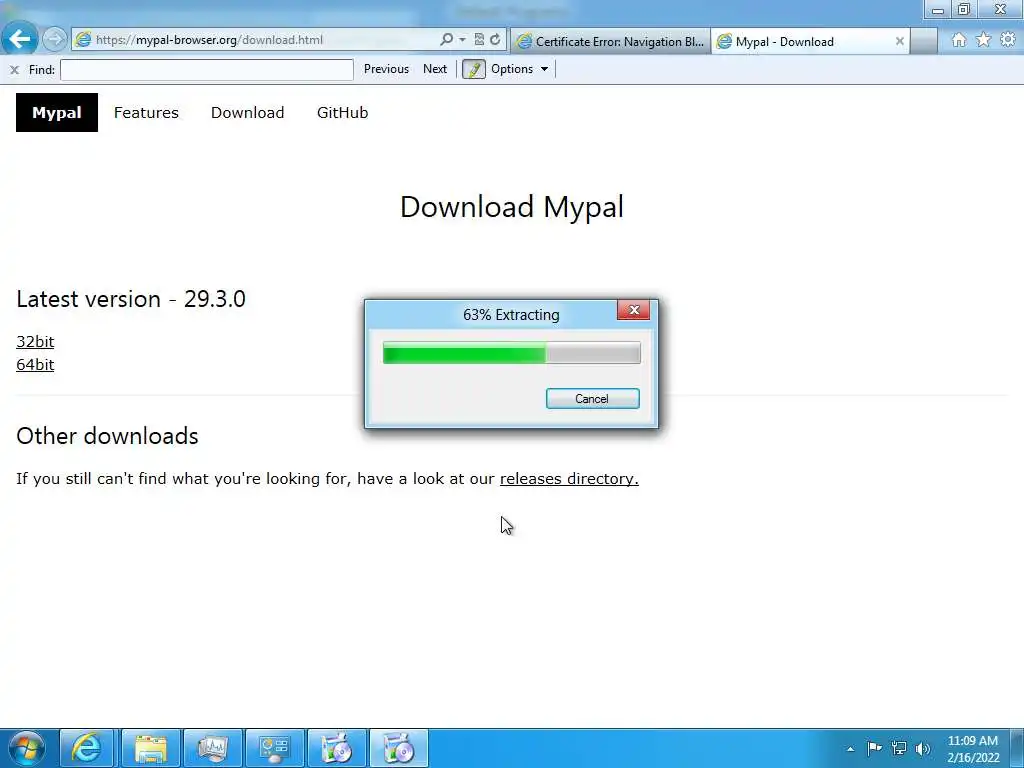
Task: Go back using the browser back arrow
Action: click(20, 39)
